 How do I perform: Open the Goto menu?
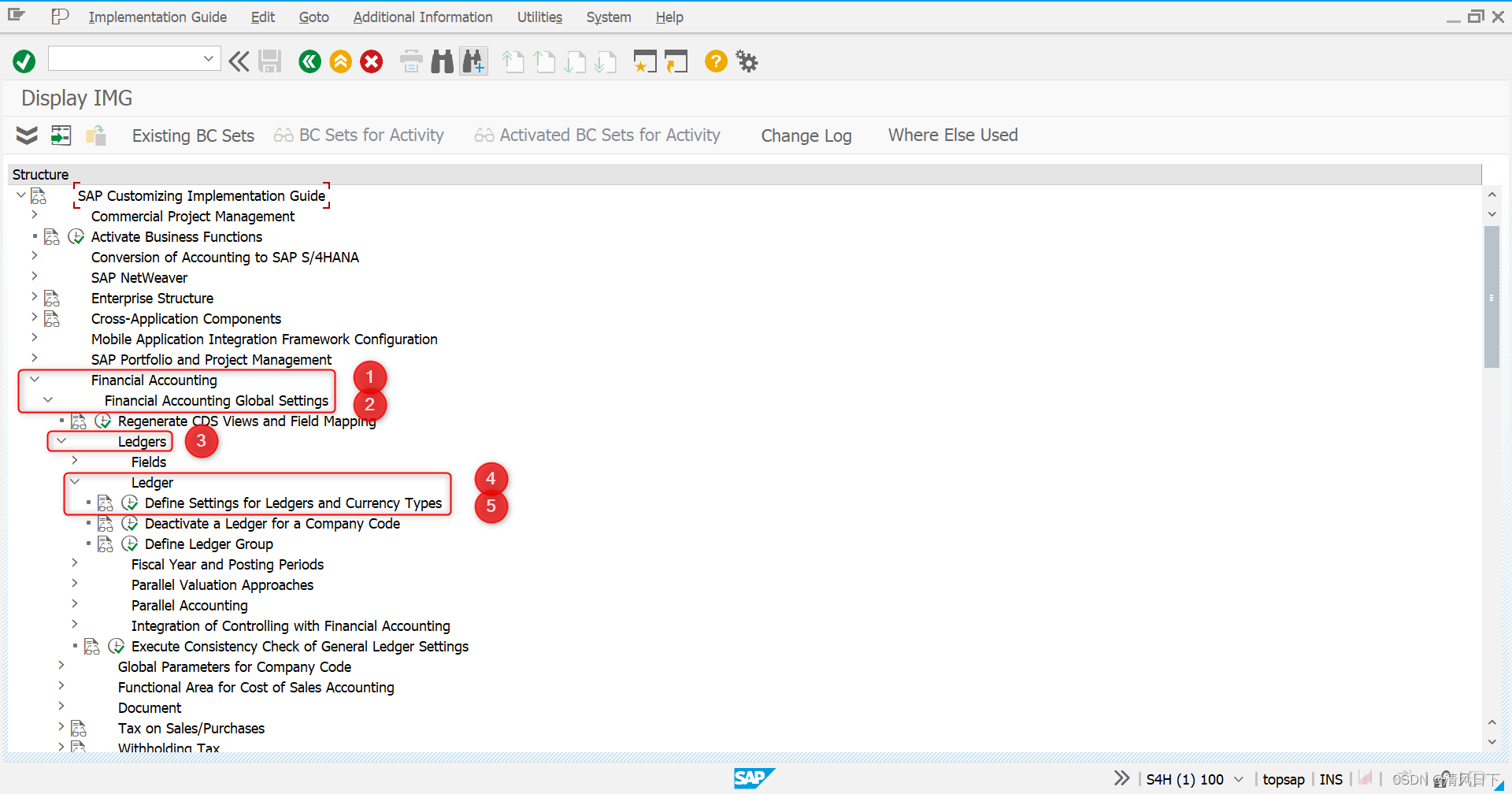tap(314, 17)
